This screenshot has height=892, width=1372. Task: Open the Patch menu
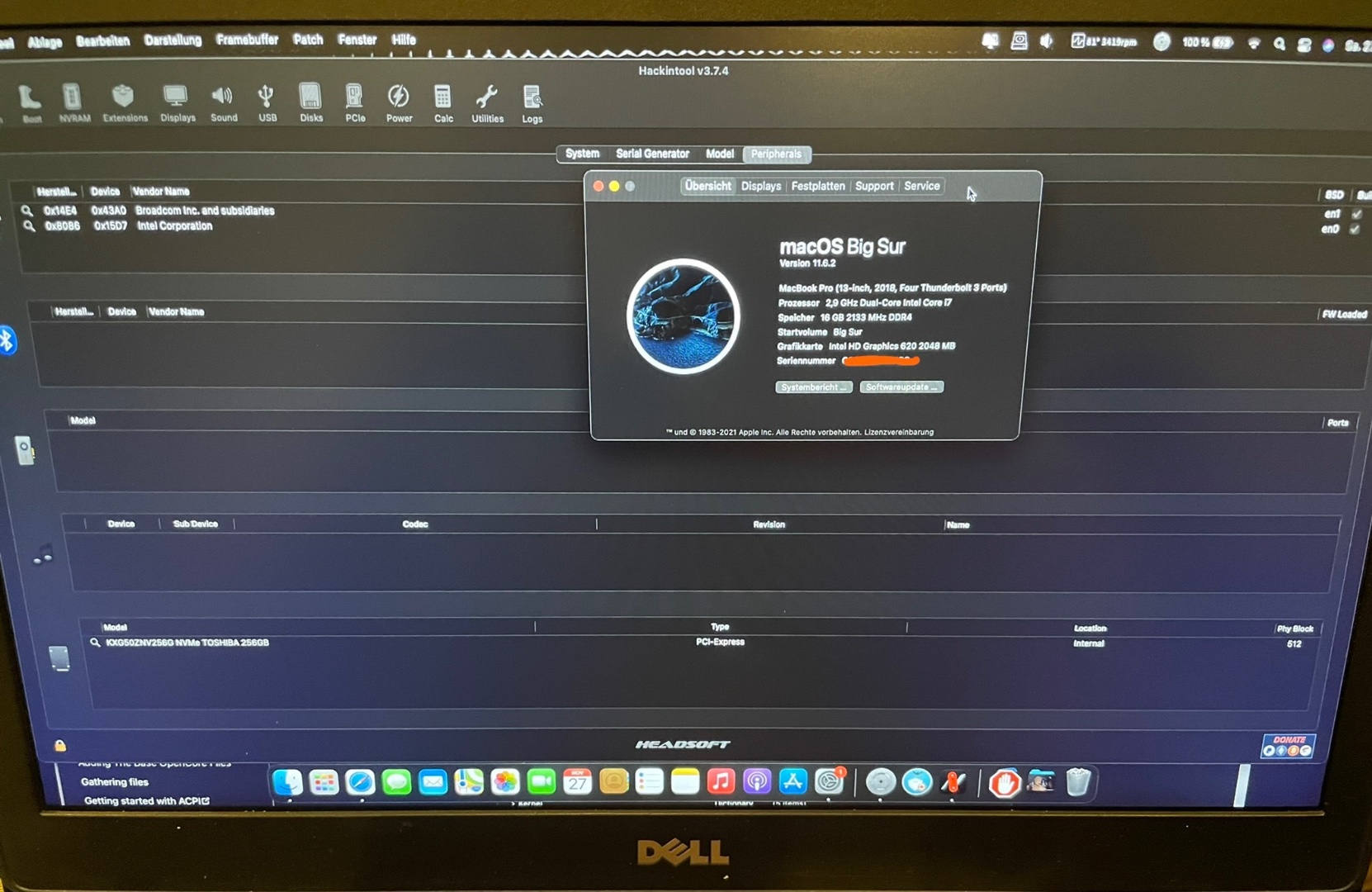(x=308, y=40)
